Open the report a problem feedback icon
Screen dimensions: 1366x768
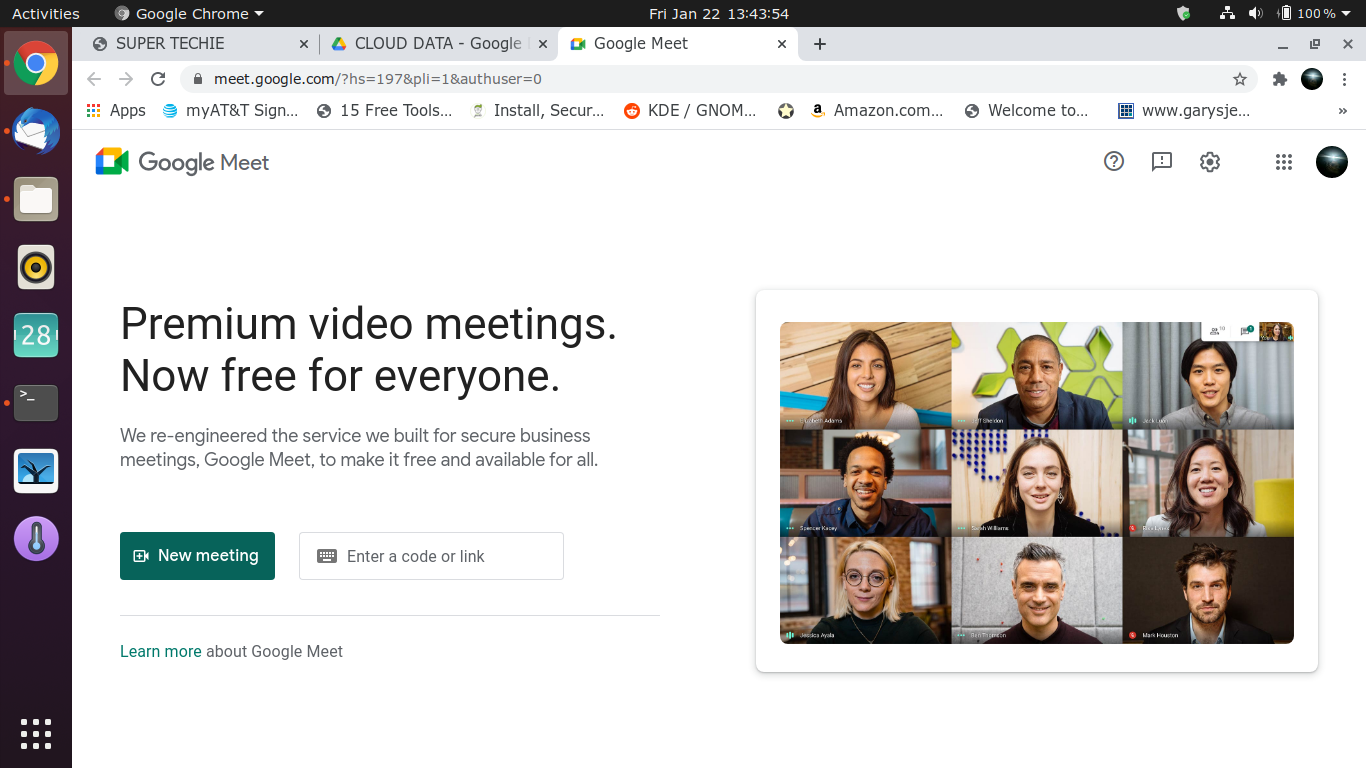click(x=1162, y=161)
